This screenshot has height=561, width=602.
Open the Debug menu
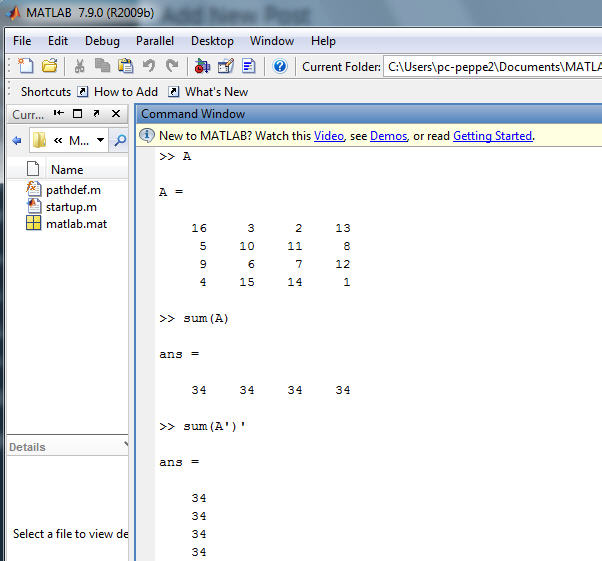coord(102,41)
